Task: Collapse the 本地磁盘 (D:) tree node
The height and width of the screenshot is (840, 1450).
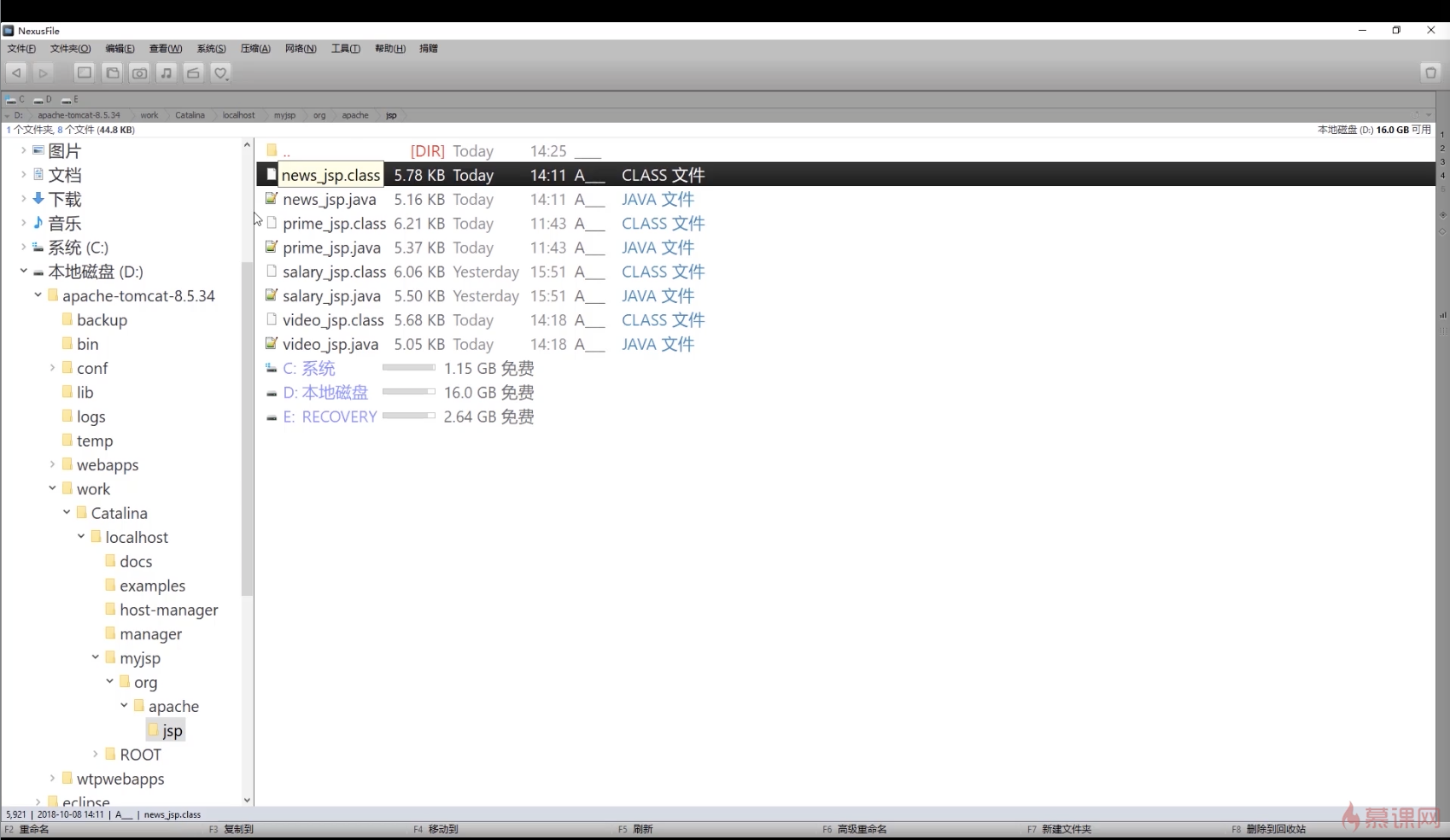Action: coord(24,271)
